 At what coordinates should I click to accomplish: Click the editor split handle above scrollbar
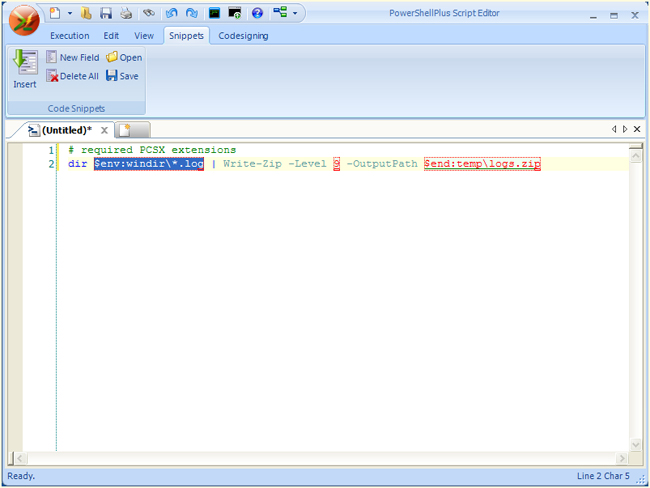[x=635, y=146]
